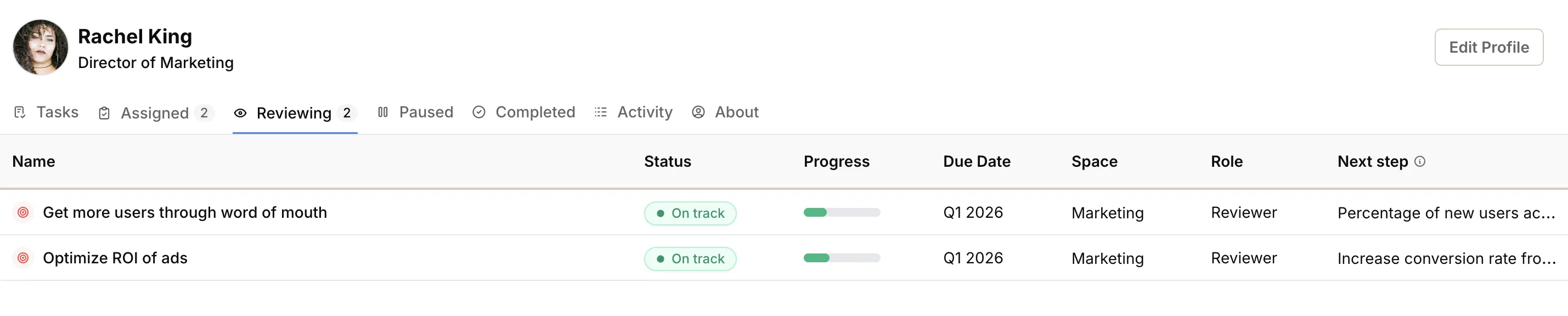Click the clipboard-check icon beside Assigned
The width and height of the screenshot is (1568, 316).
[x=104, y=112]
